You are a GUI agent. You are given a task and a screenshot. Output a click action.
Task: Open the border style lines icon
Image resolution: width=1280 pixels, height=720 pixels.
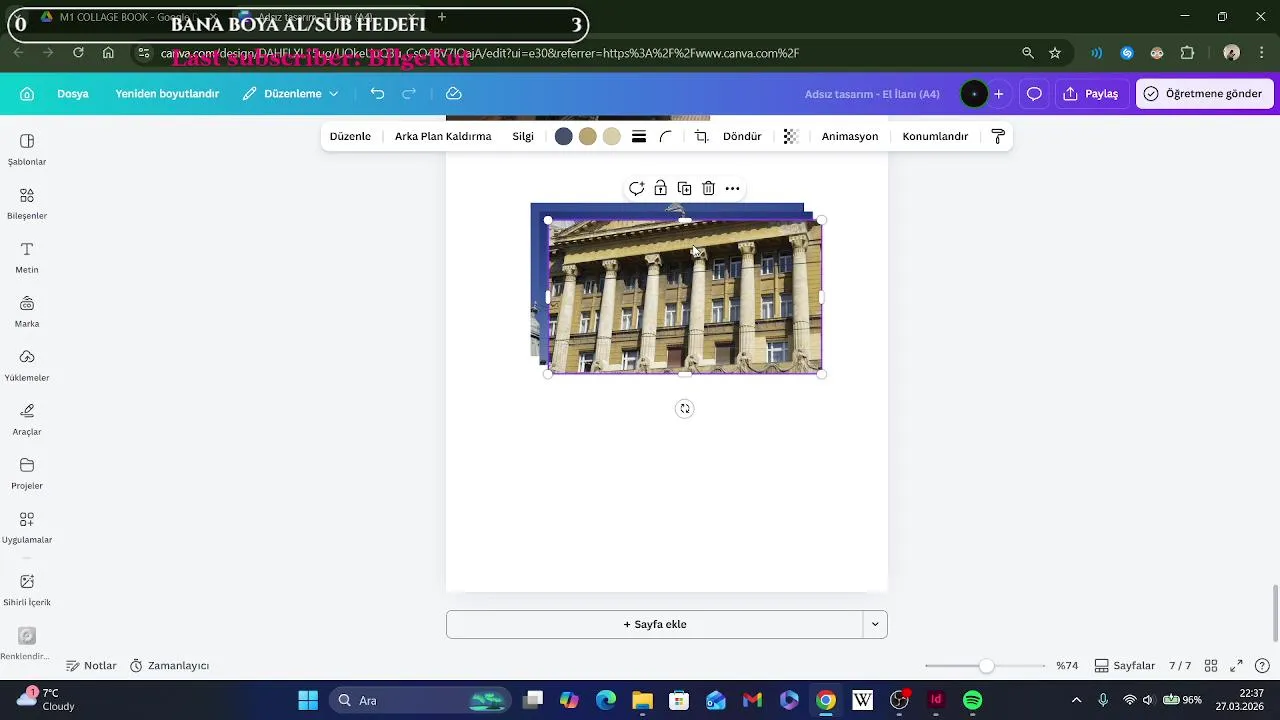pos(639,137)
